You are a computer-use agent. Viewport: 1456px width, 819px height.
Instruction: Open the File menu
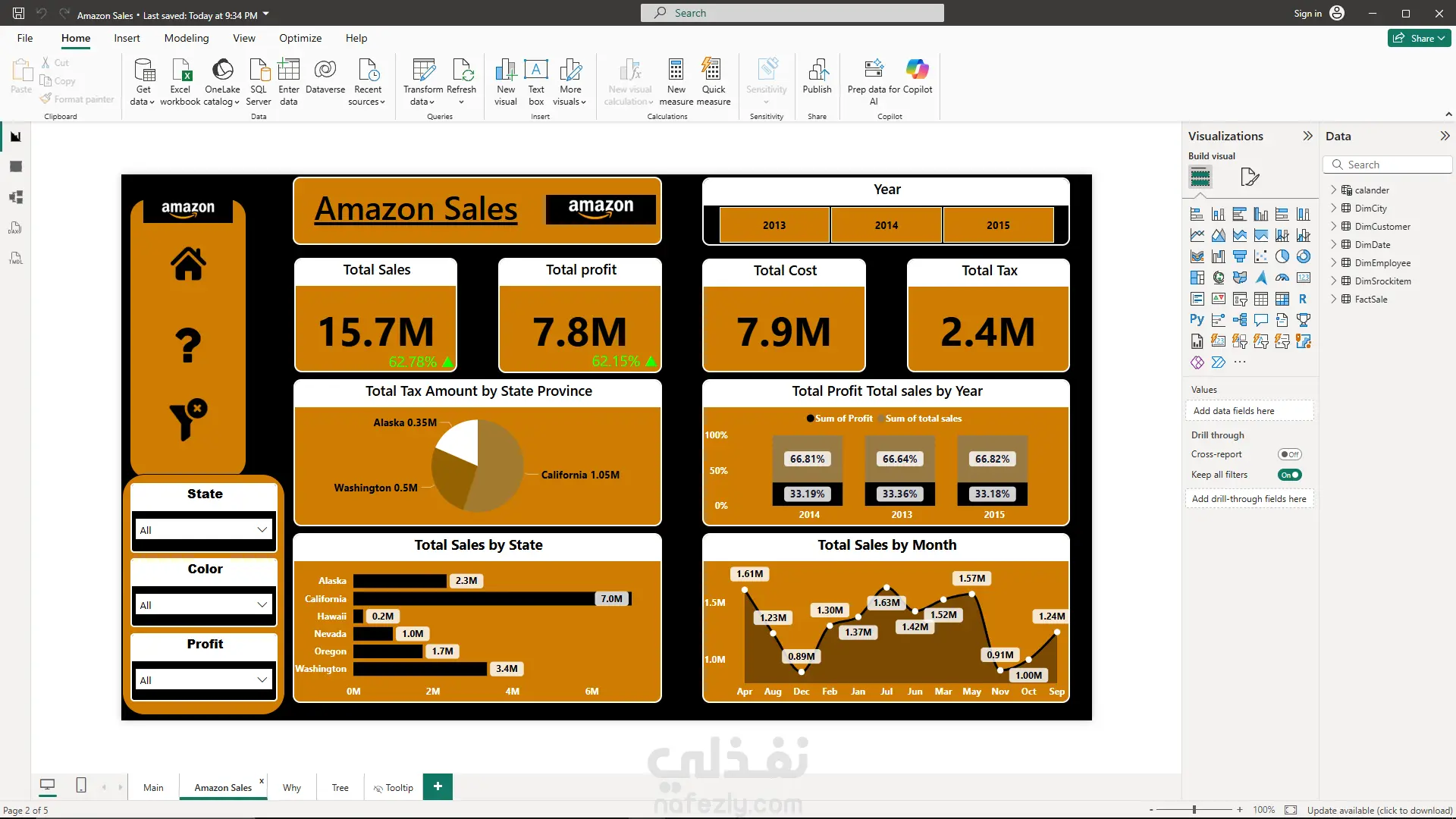tap(25, 38)
